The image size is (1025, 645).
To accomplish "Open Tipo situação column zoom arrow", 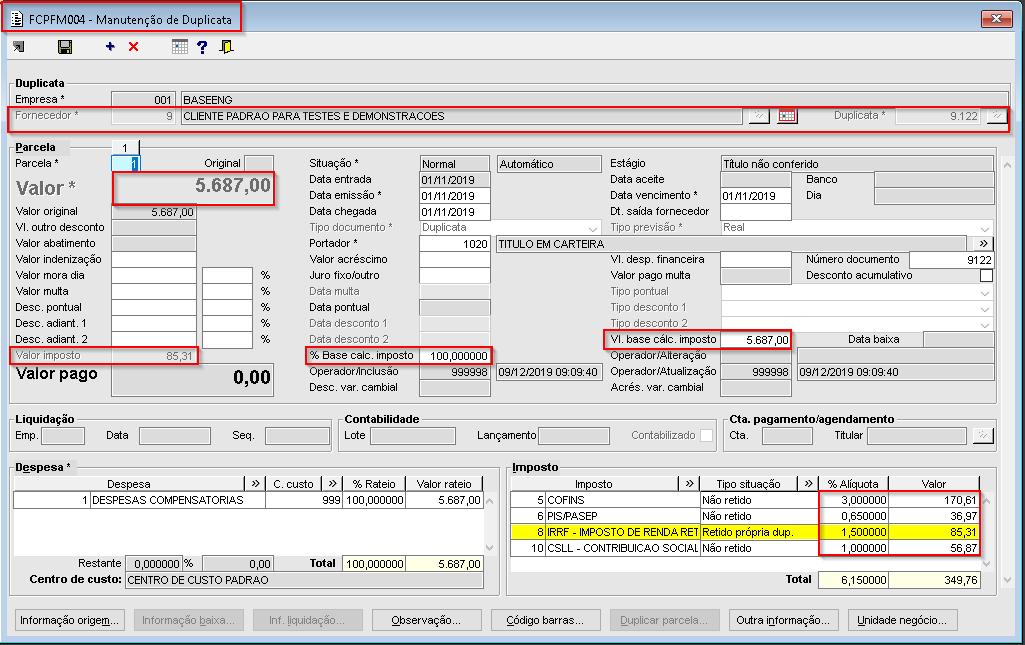I will click(x=808, y=484).
